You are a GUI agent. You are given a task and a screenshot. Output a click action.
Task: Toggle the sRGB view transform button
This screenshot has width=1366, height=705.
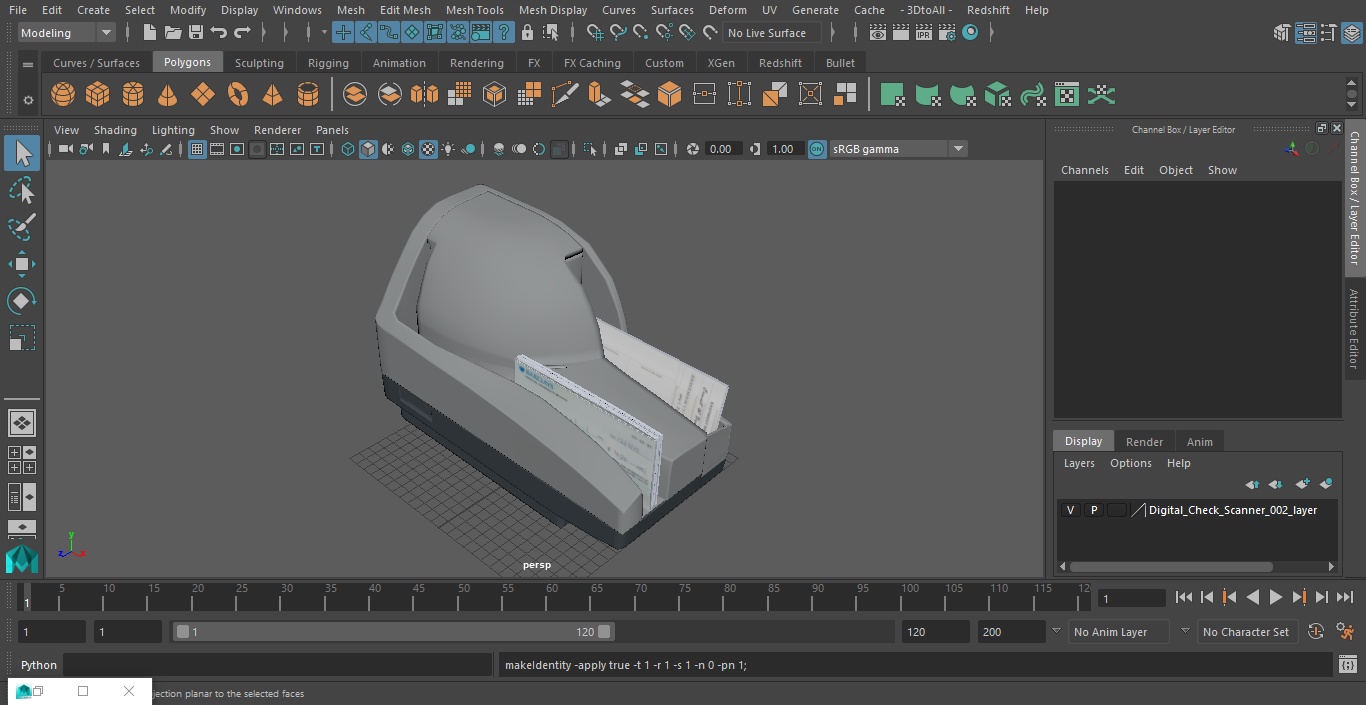coord(817,149)
